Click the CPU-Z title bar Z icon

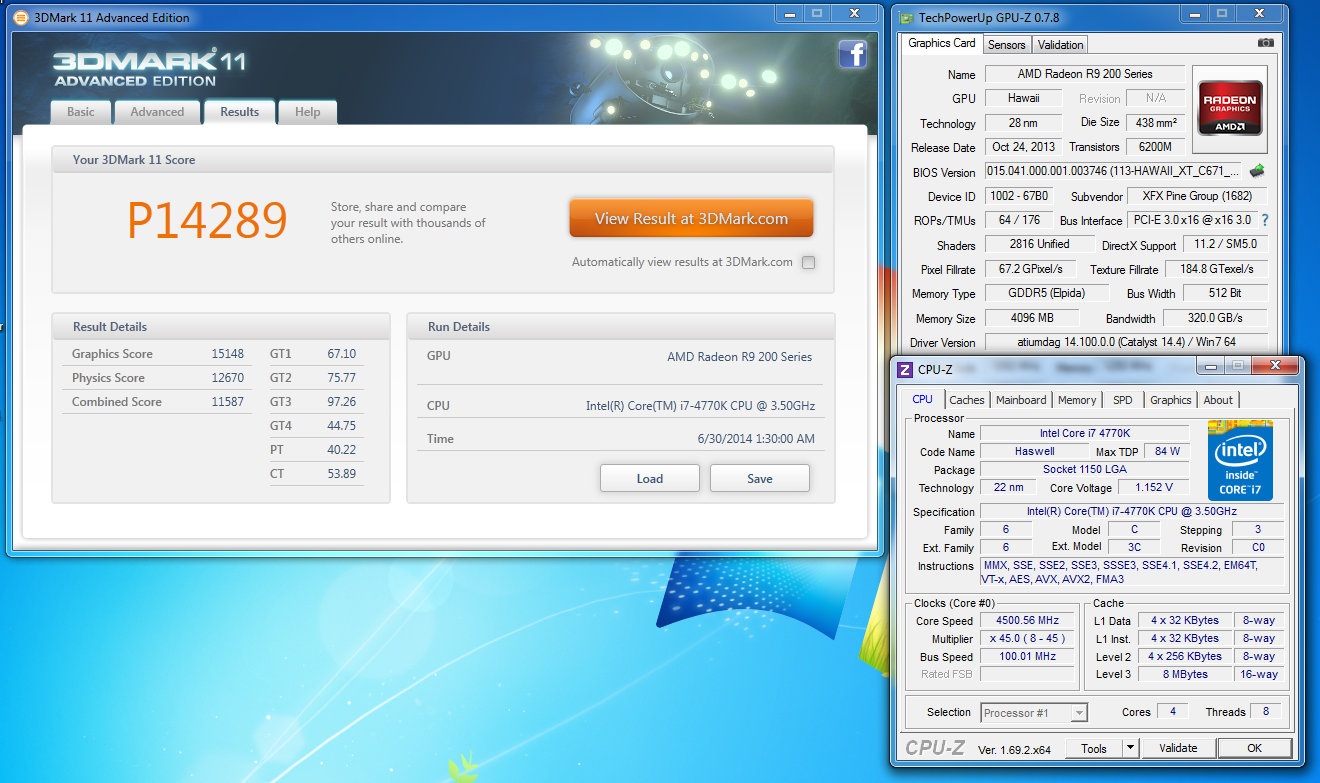905,370
